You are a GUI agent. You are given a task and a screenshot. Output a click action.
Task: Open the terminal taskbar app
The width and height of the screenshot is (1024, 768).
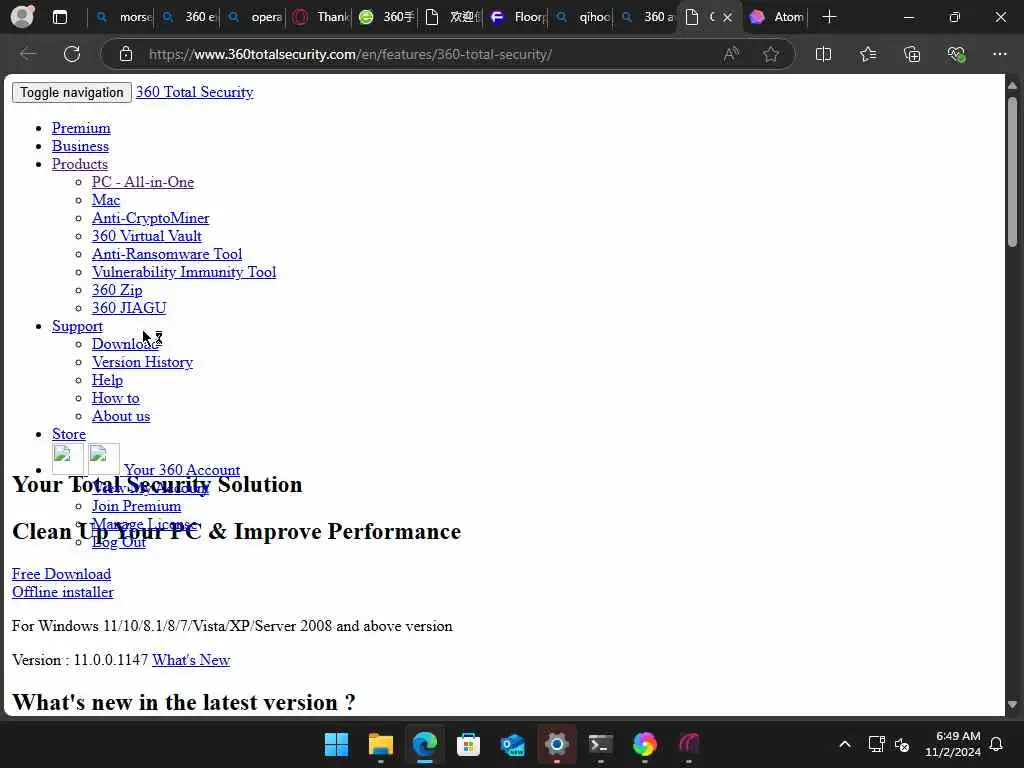point(600,744)
